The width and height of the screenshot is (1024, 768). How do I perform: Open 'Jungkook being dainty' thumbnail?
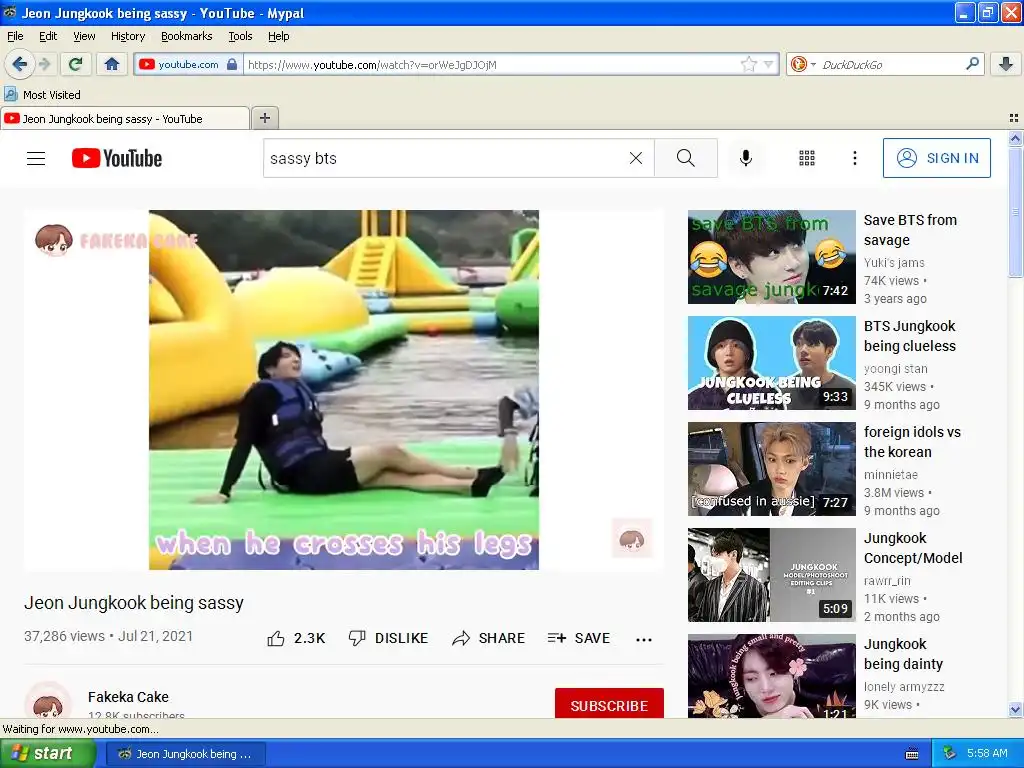click(x=771, y=676)
